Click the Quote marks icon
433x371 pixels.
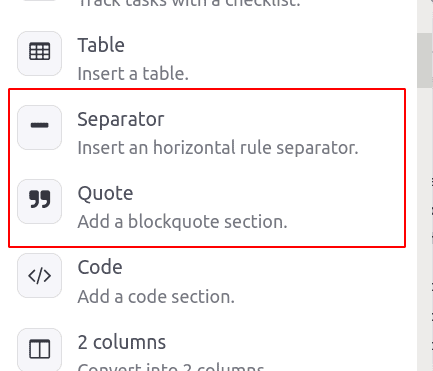(x=39, y=201)
